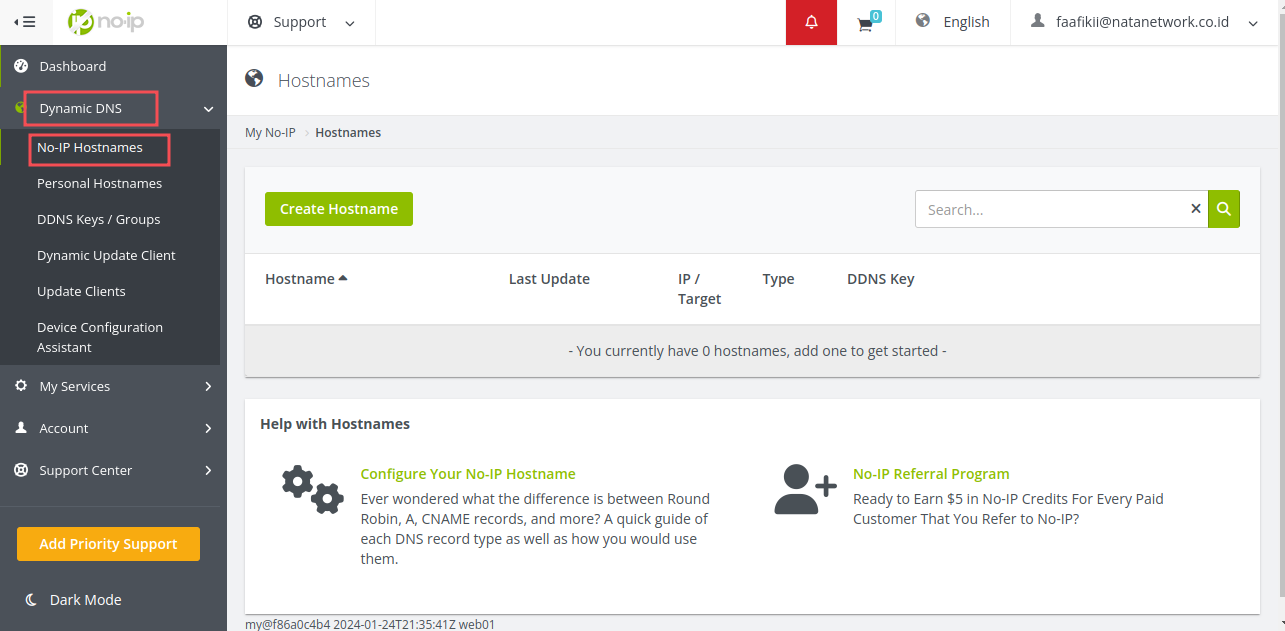Open No-IP Hostnames menu item
Image resolution: width=1285 pixels, height=631 pixels.
pyautogui.click(x=90, y=147)
